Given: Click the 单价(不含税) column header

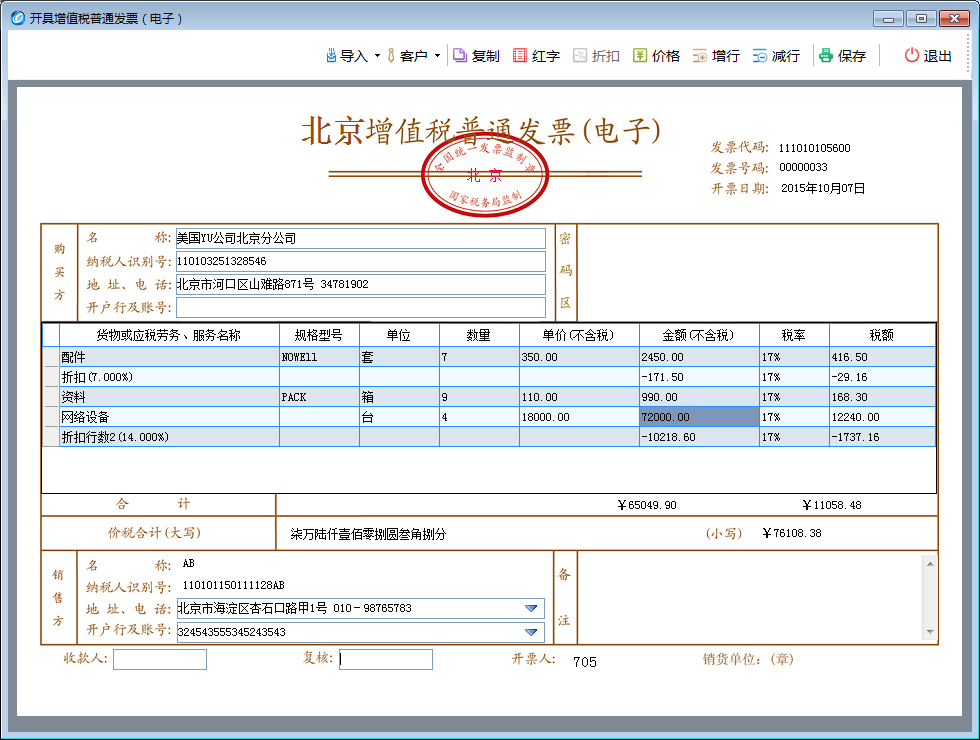Looking at the screenshot, I should 579,336.
